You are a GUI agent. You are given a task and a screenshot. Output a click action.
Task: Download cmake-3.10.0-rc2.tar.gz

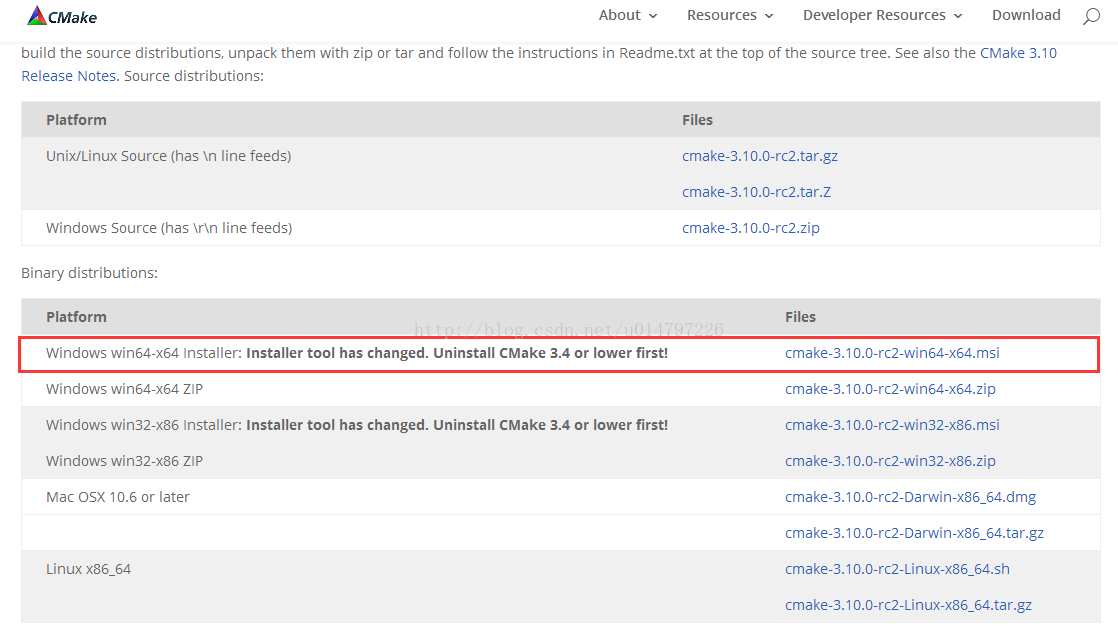point(759,155)
